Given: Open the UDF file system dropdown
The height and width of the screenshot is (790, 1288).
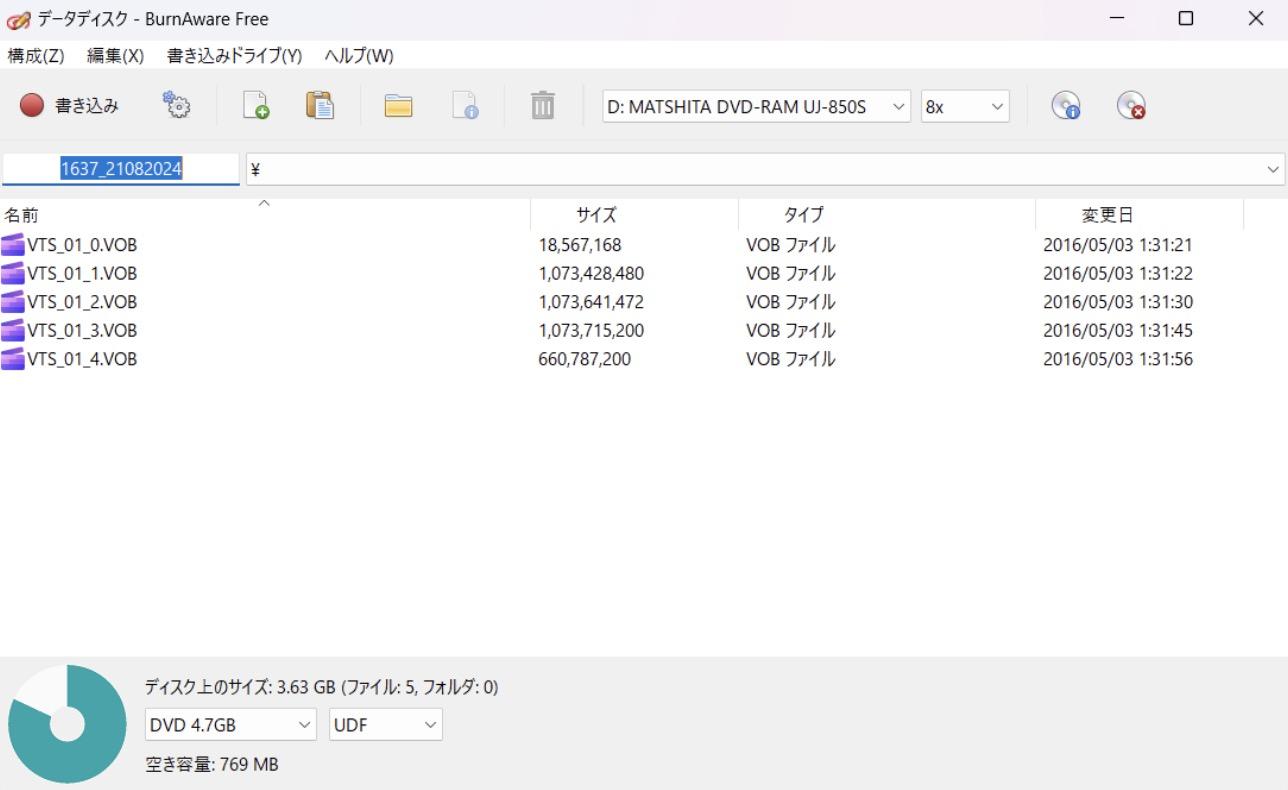Looking at the screenshot, I should [x=386, y=725].
